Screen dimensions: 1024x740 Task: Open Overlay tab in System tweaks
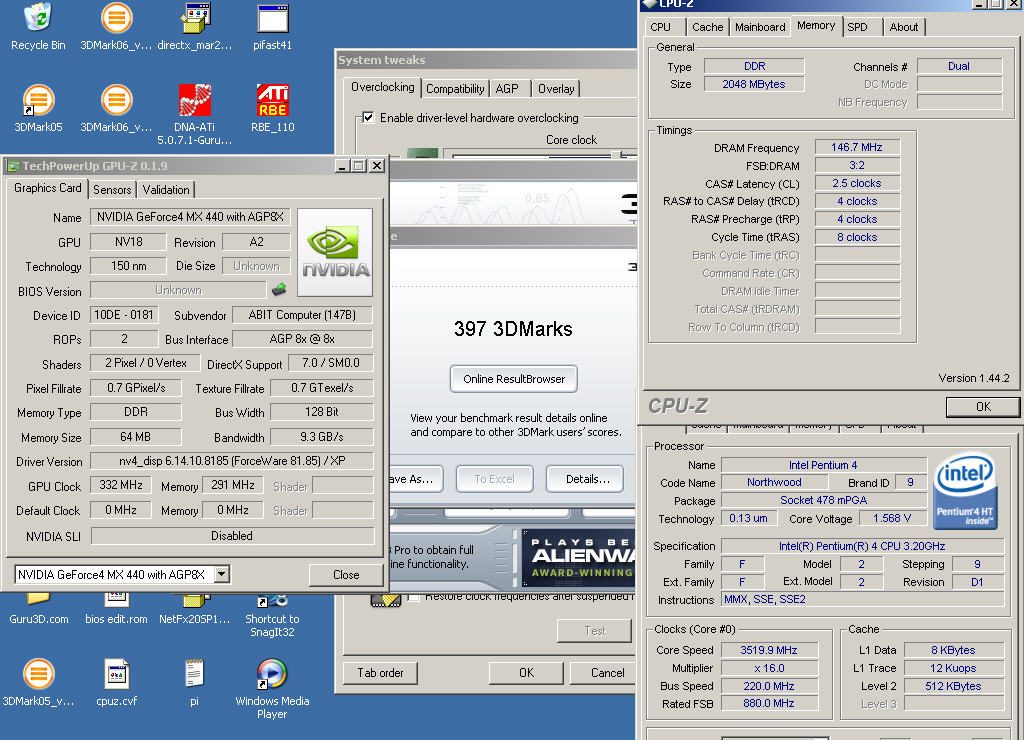click(x=556, y=89)
